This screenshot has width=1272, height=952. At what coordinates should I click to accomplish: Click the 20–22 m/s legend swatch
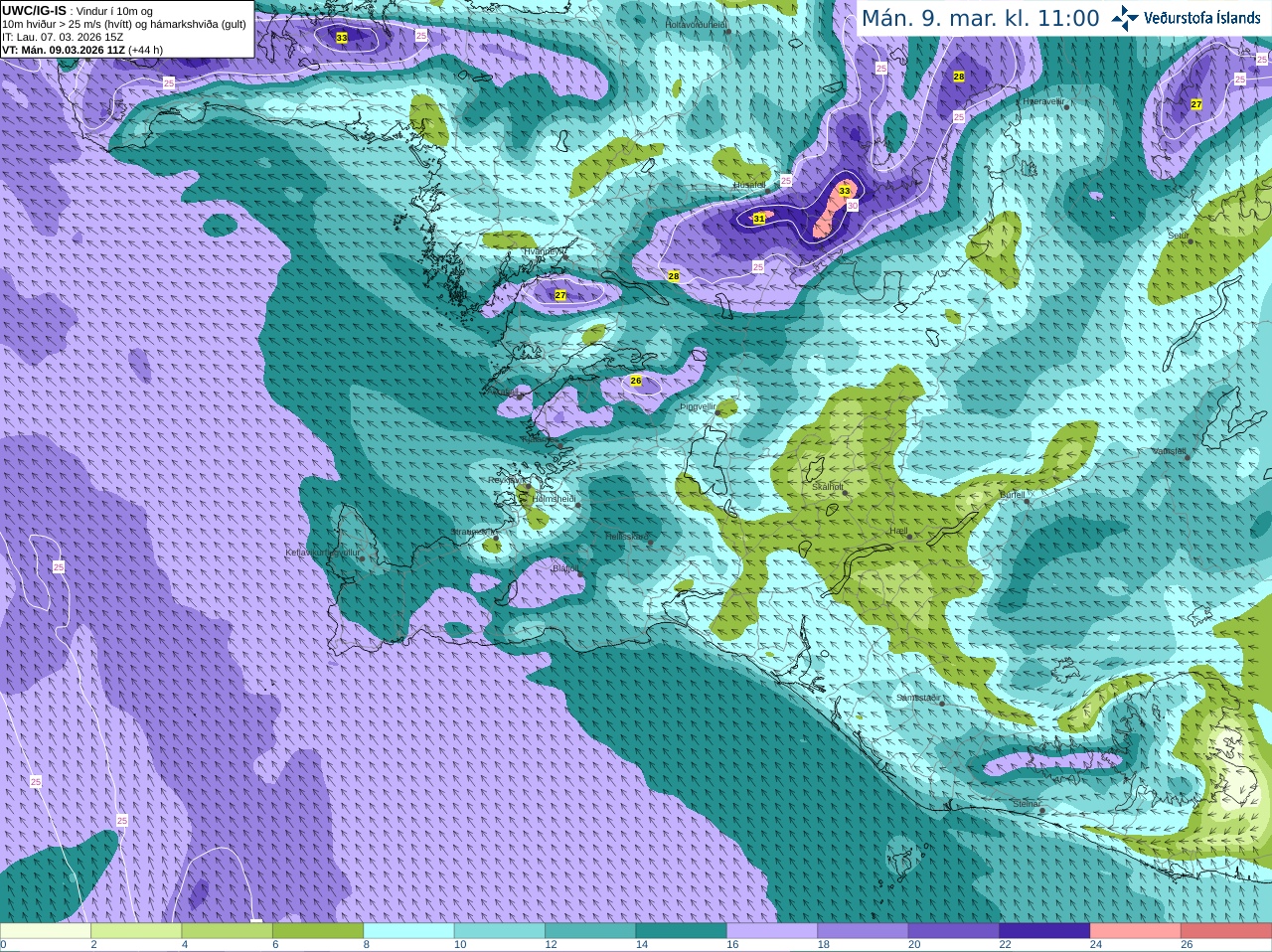[x=954, y=931]
